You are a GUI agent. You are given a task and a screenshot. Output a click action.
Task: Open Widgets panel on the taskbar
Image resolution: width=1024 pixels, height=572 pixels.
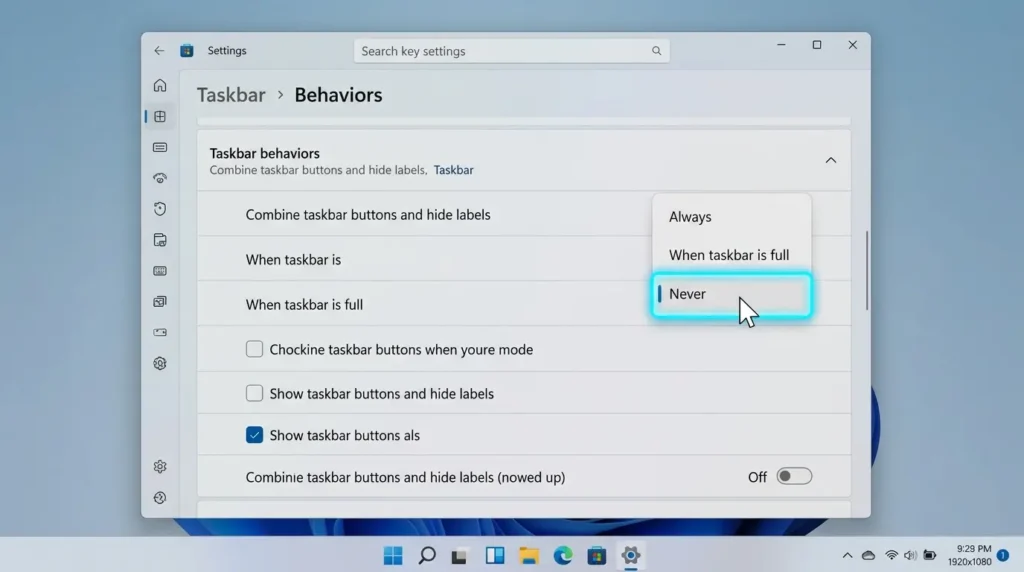(495, 556)
